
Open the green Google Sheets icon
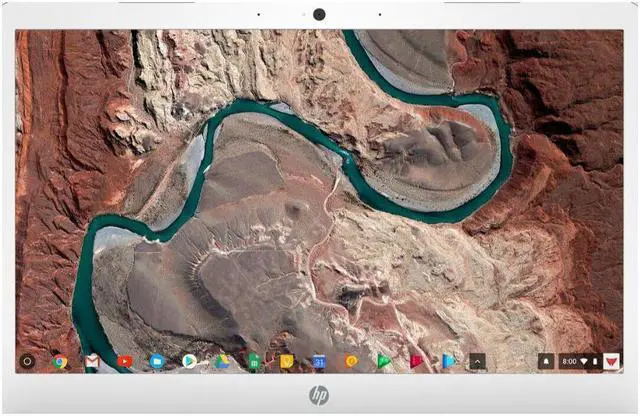coord(254,361)
